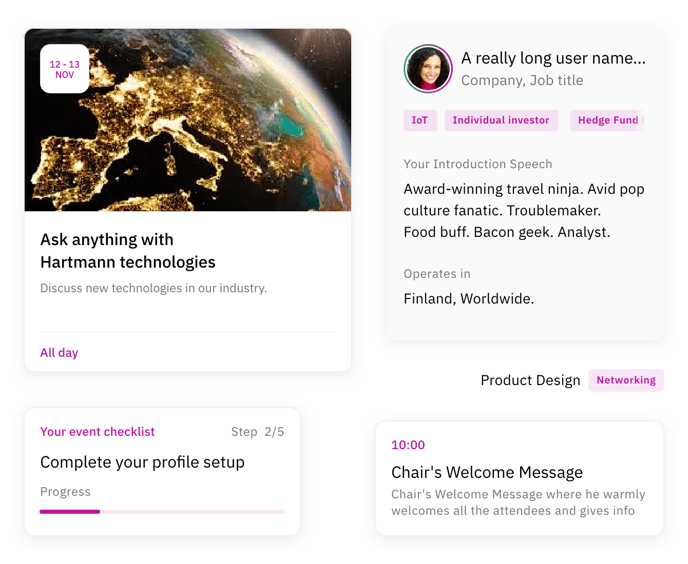The image size is (688, 564).
Task: Open the Chair's Welcome Message session
Action: [487, 472]
